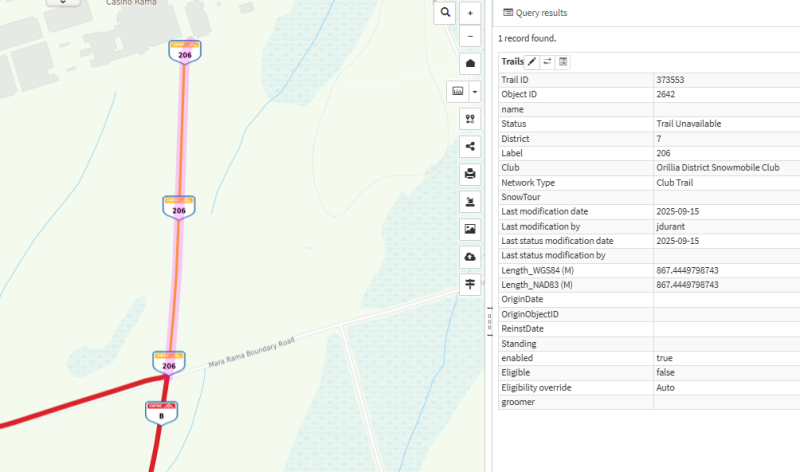Open the cloud upload tool
This screenshot has width=800, height=472.
pos(470,257)
